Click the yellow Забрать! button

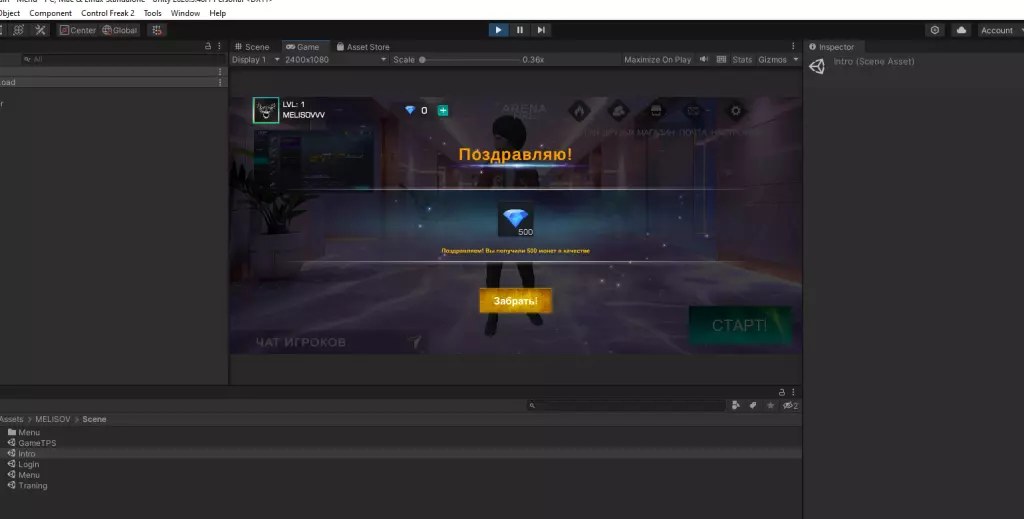click(x=515, y=301)
